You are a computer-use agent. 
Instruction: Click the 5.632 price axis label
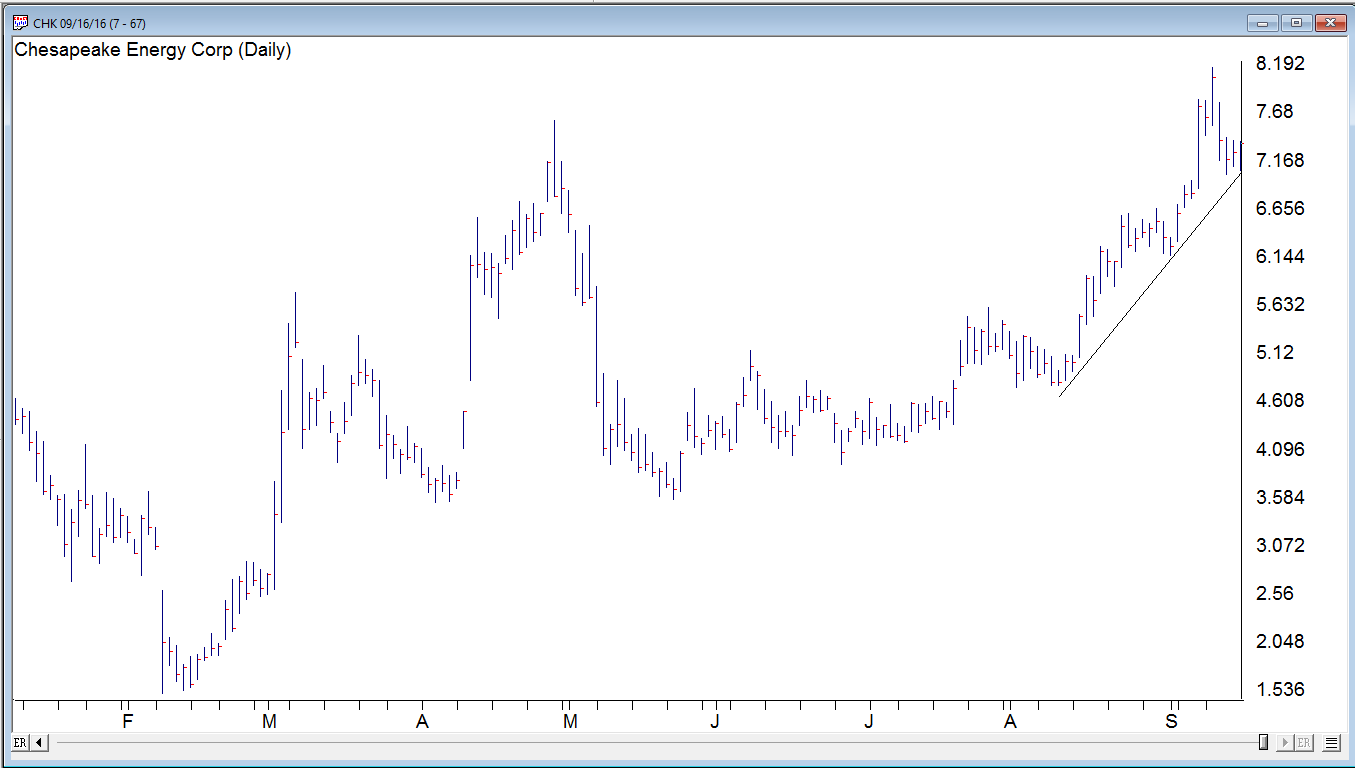tap(1280, 304)
